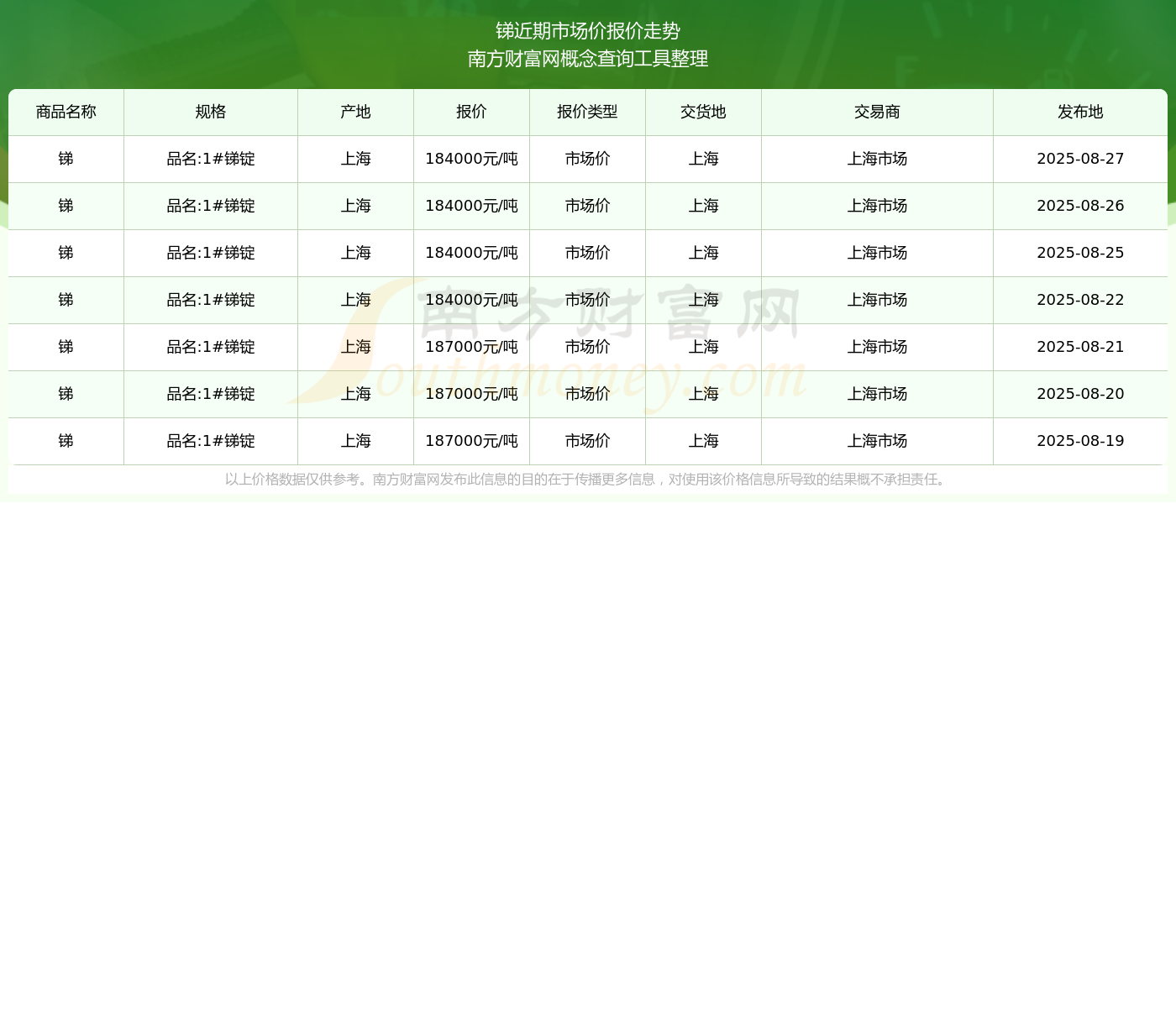Viewport: 1176px width, 1012px height.
Task: Click 品名:1#锑锭 in the 2025-08-22 row
Action: (211, 300)
